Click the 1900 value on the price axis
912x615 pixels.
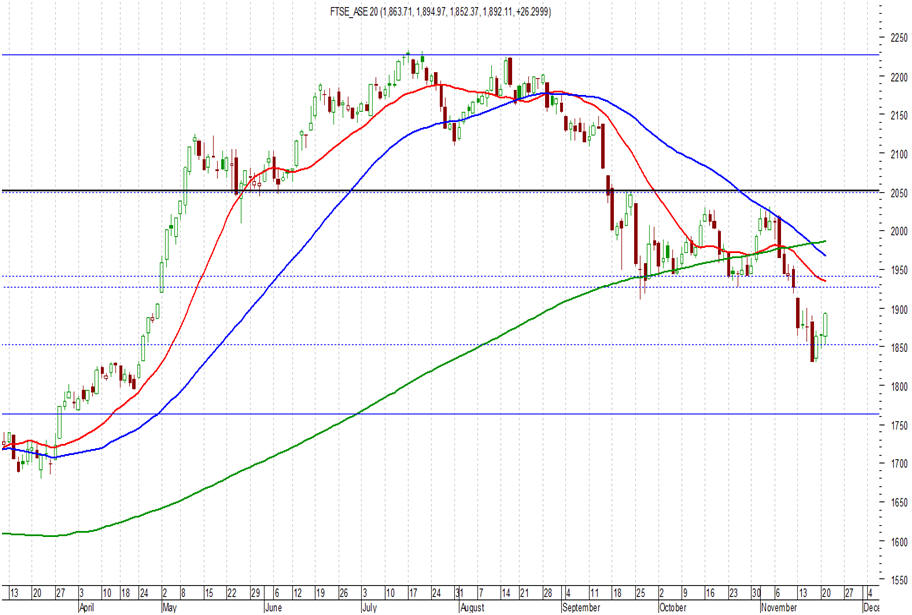[899, 310]
